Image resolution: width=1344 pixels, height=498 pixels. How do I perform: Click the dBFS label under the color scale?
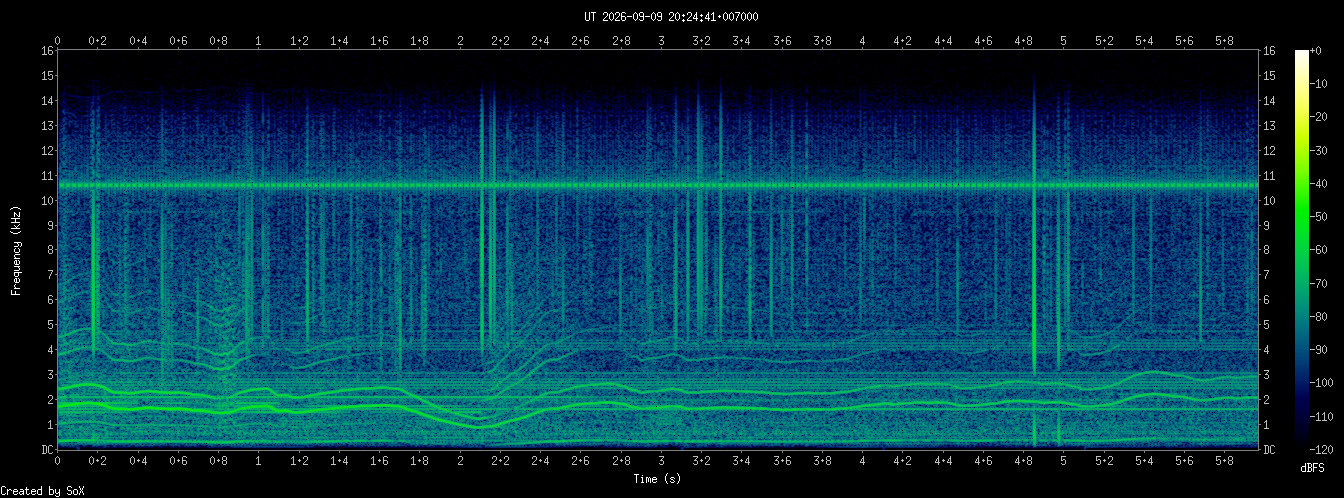pyautogui.click(x=1312, y=467)
